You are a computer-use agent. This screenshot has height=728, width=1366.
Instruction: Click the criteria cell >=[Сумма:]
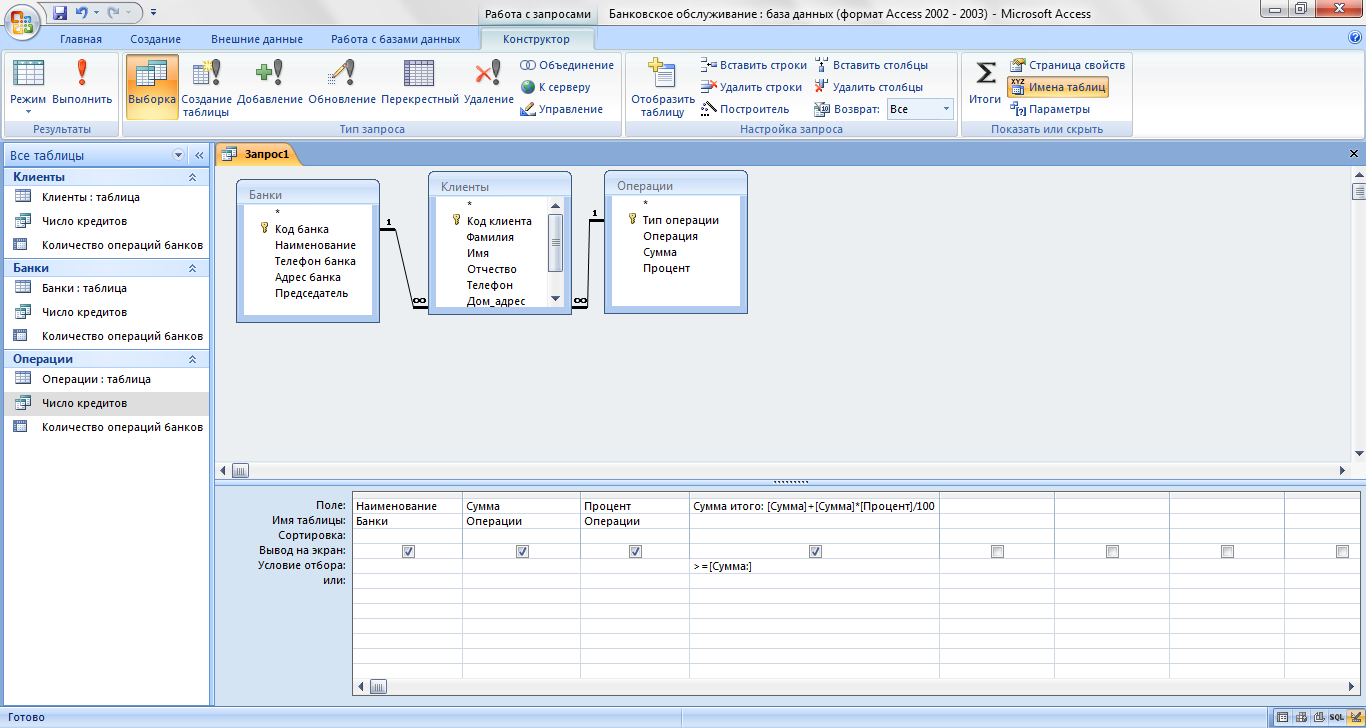click(x=814, y=566)
